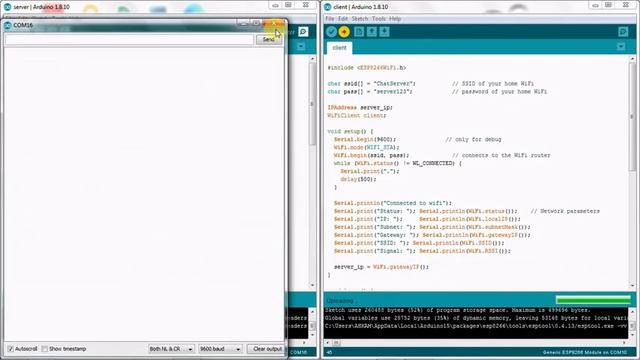
Task: Click Arduino logo in server window title bar
Action: (x=7, y=7)
